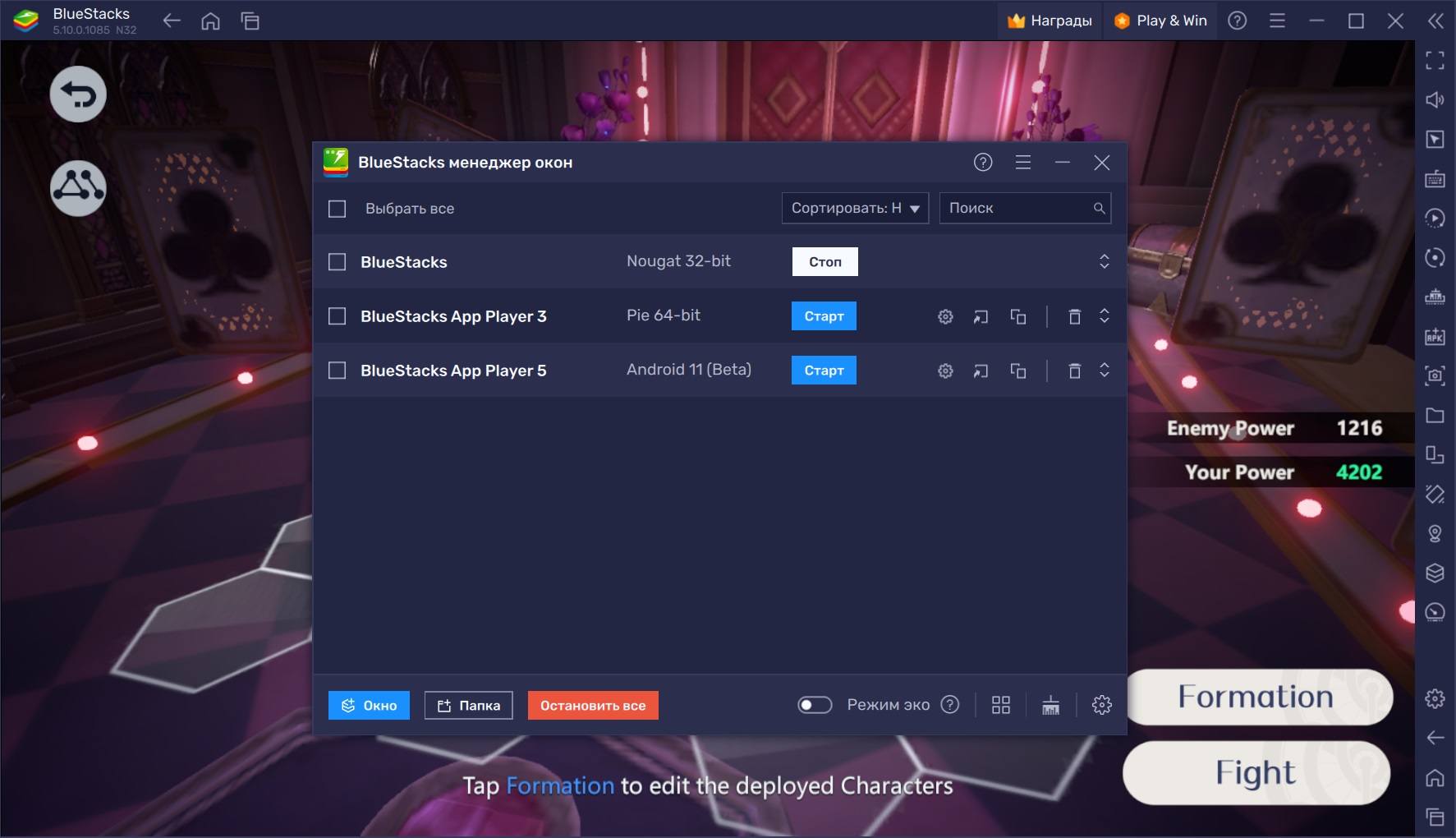The image size is (1456, 838).
Task: Click shake device icon in sidebar
Action: pos(1435,494)
